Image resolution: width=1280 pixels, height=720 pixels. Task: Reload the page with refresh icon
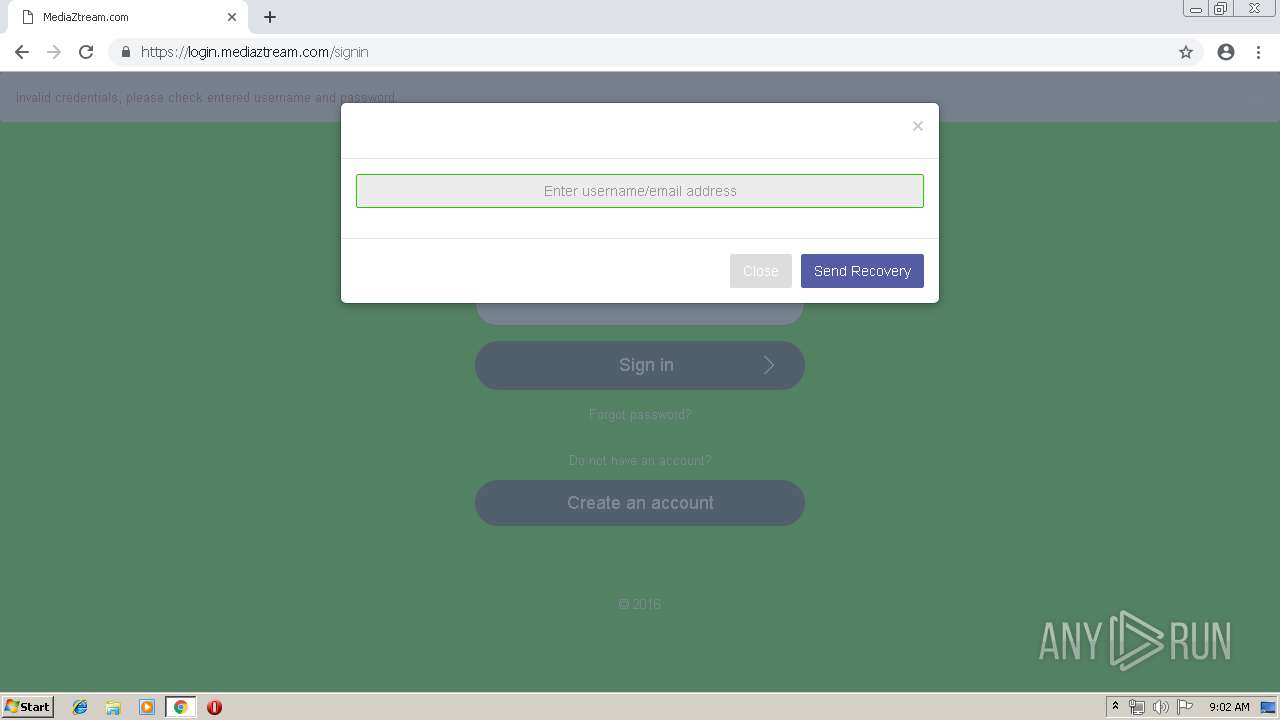(x=86, y=52)
